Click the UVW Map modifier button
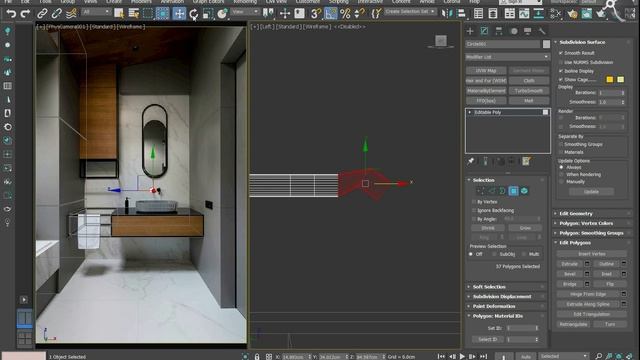This screenshot has height=360, width=640. [486, 71]
